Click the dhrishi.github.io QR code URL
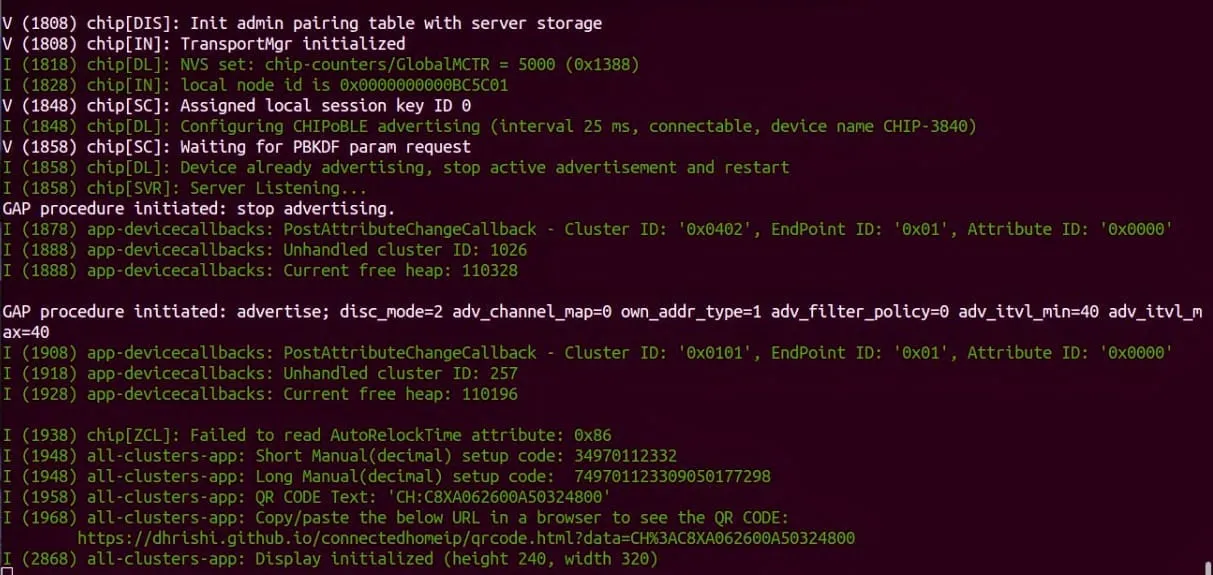The height and width of the screenshot is (575, 1213). [466, 538]
